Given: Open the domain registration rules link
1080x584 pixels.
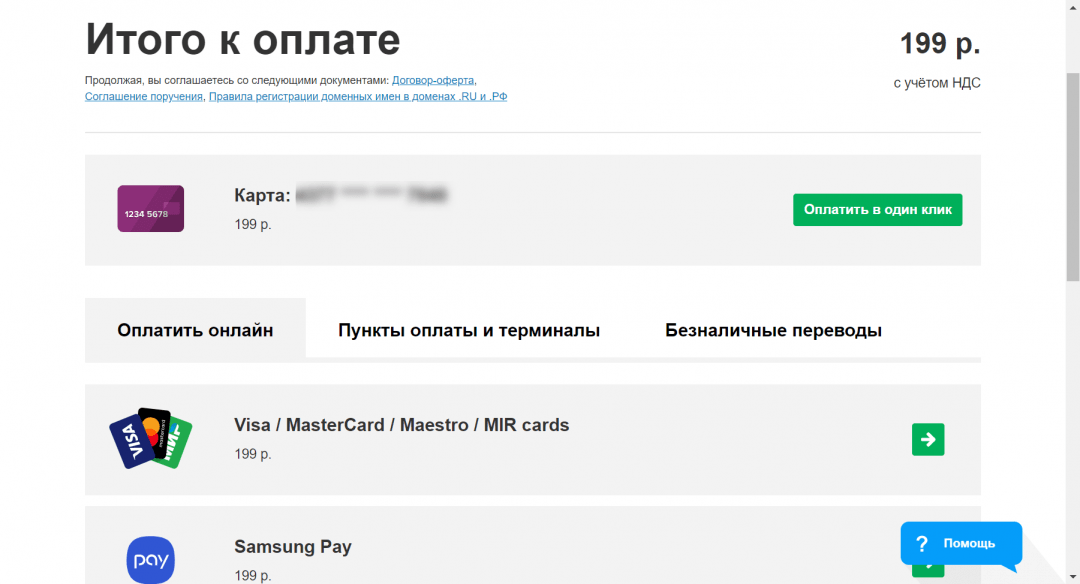Looking at the screenshot, I should [x=358, y=97].
